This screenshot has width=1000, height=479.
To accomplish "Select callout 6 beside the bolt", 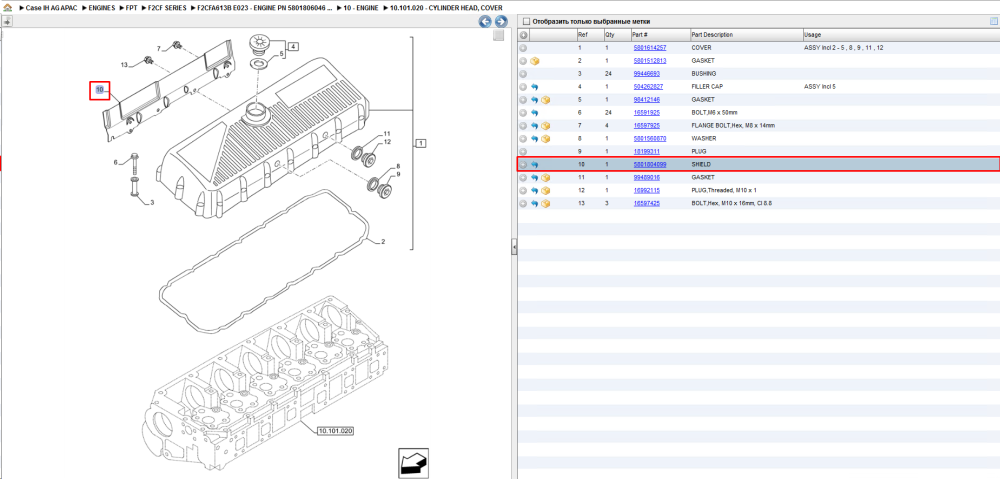I will tap(116, 163).
